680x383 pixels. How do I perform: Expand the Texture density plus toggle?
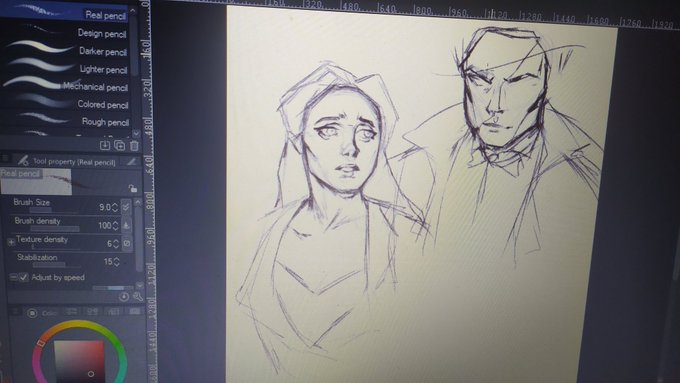[x=11, y=242]
